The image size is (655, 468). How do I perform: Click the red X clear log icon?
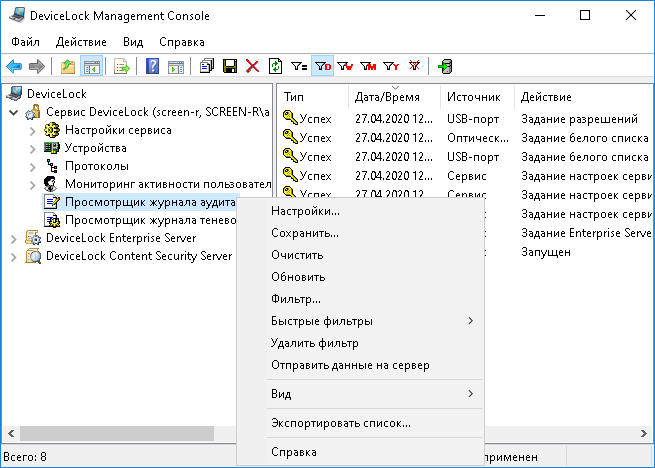pyautogui.click(x=252, y=67)
